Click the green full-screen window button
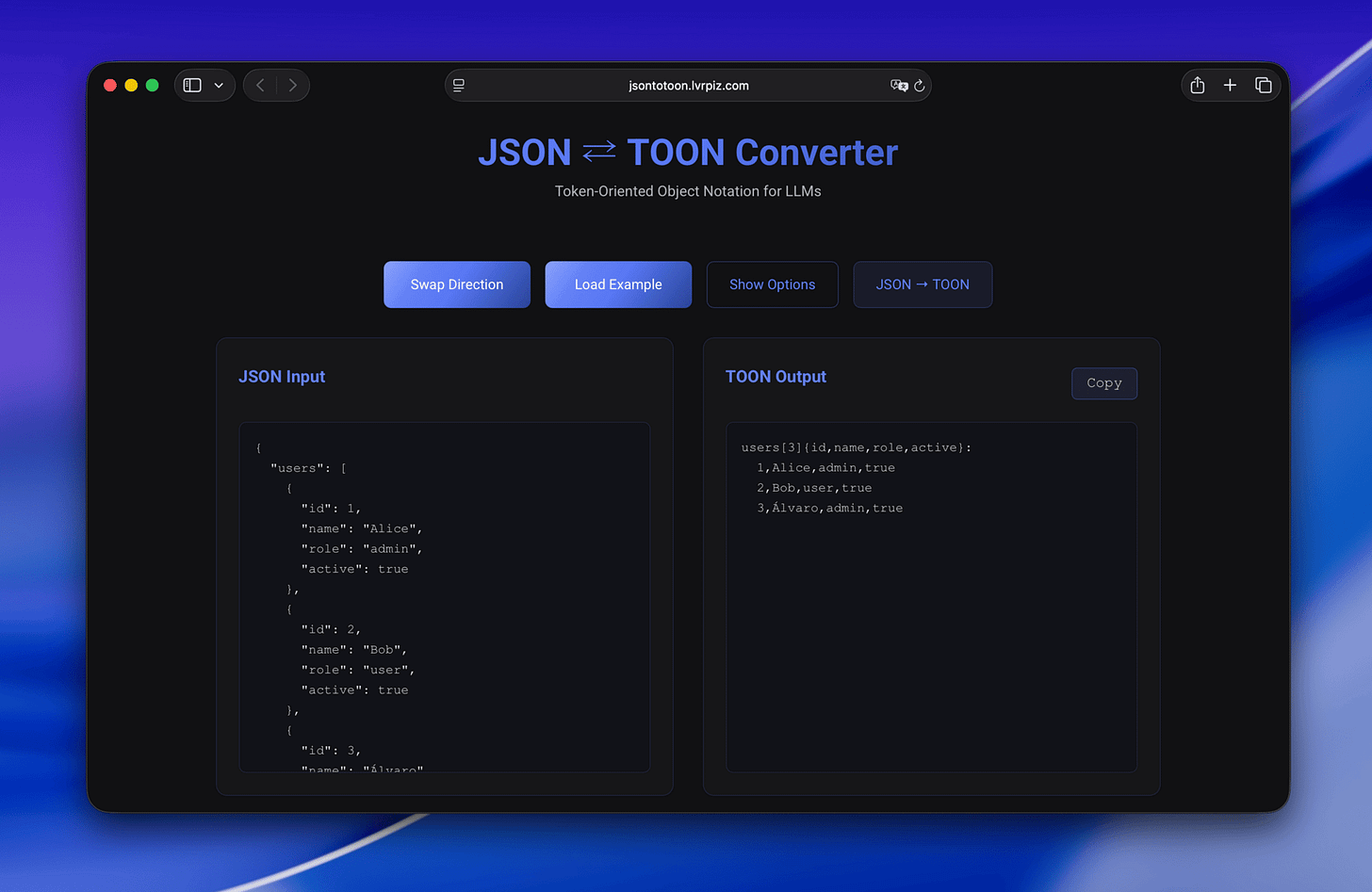Viewport: 1372px width, 892px height. (153, 85)
